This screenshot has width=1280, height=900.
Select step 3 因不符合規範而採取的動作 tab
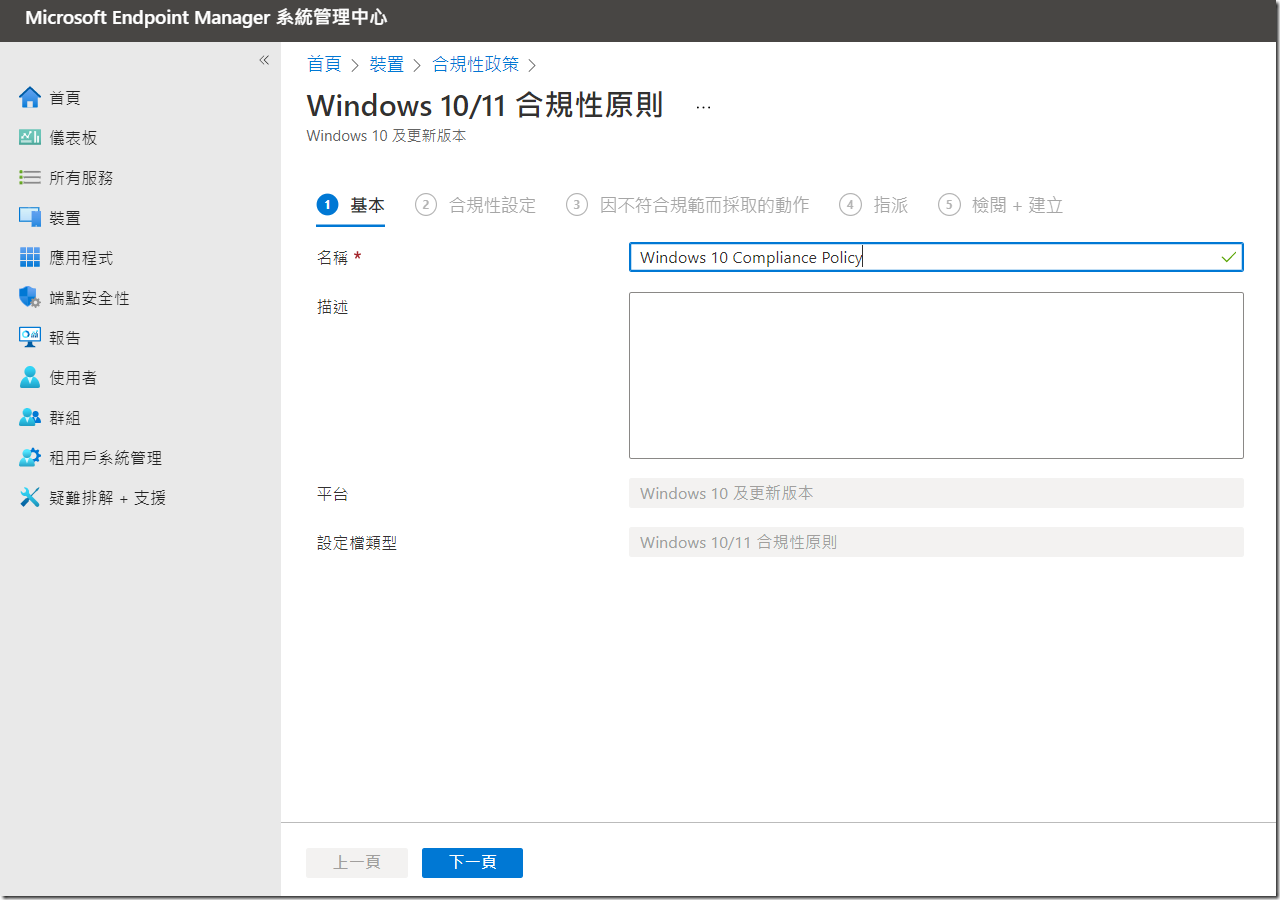[x=688, y=205]
